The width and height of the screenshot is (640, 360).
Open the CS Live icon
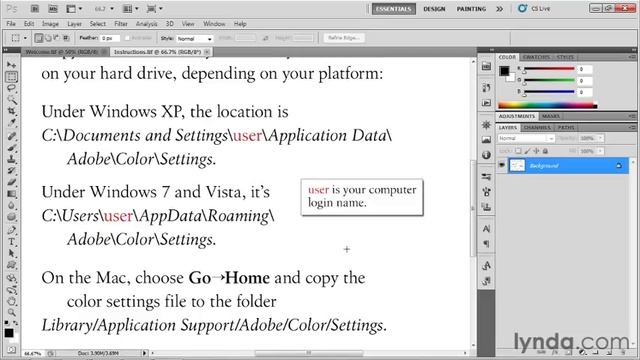[522, 8]
